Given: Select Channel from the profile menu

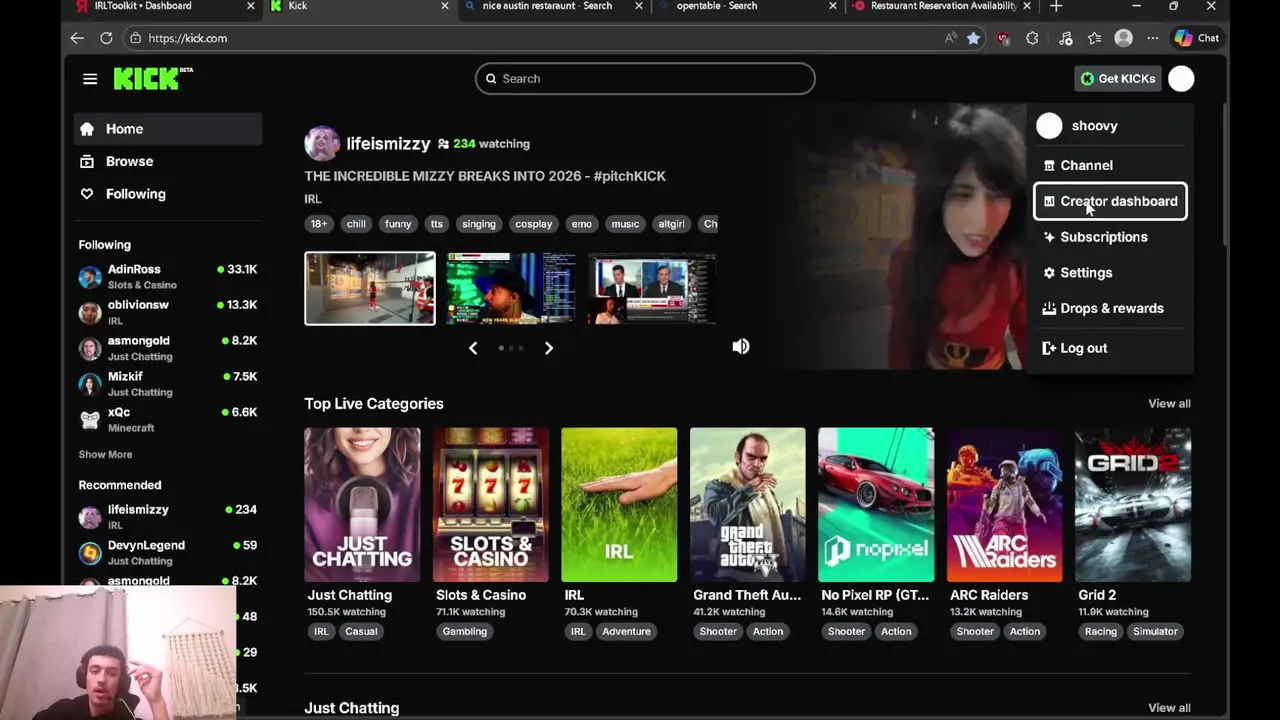Looking at the screenshot, I should tap(1110, 165).
